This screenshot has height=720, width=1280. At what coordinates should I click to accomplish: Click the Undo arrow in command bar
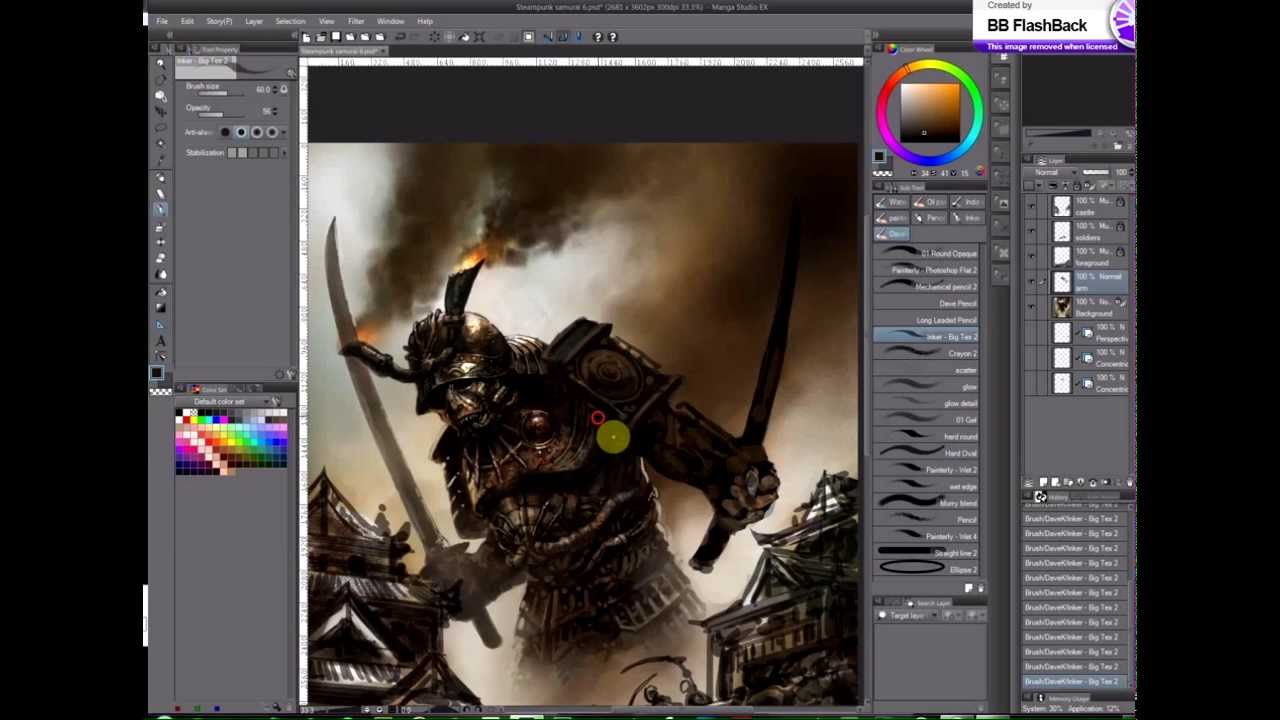(400, 37)
